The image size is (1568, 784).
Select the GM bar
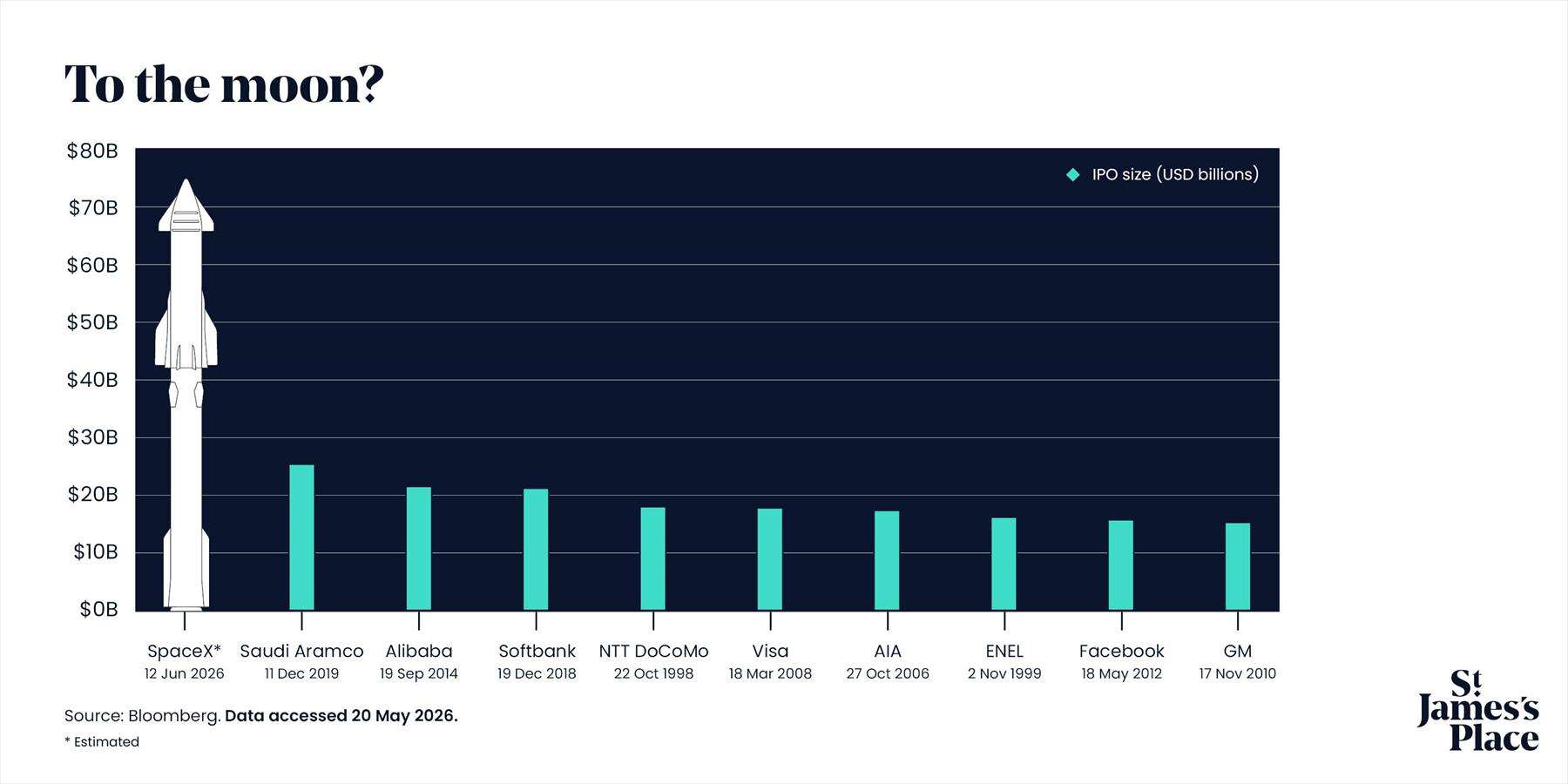[x=1238, y=566]
